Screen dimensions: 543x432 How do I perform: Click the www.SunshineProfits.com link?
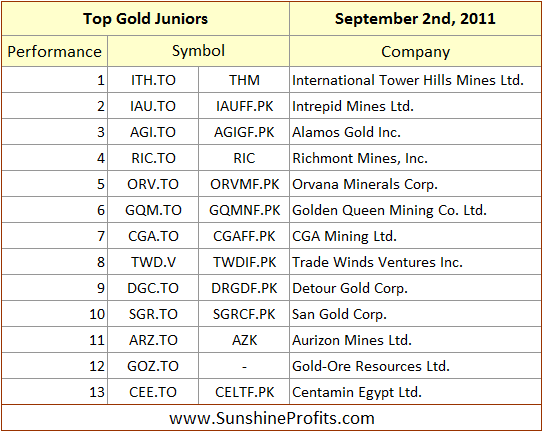pyautogui.click(x=272, y=418)
